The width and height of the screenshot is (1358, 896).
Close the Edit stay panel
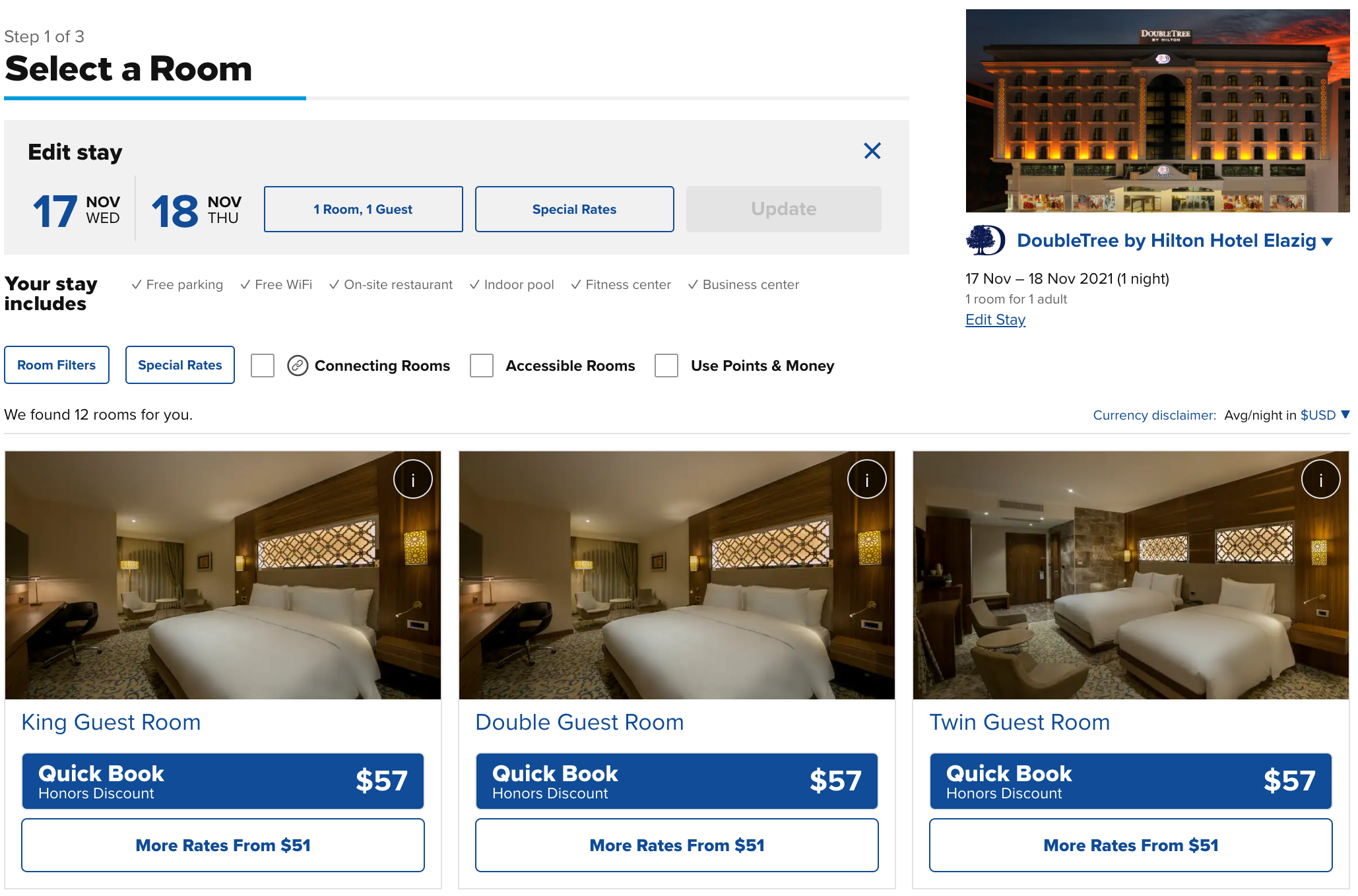pos(872,151)
